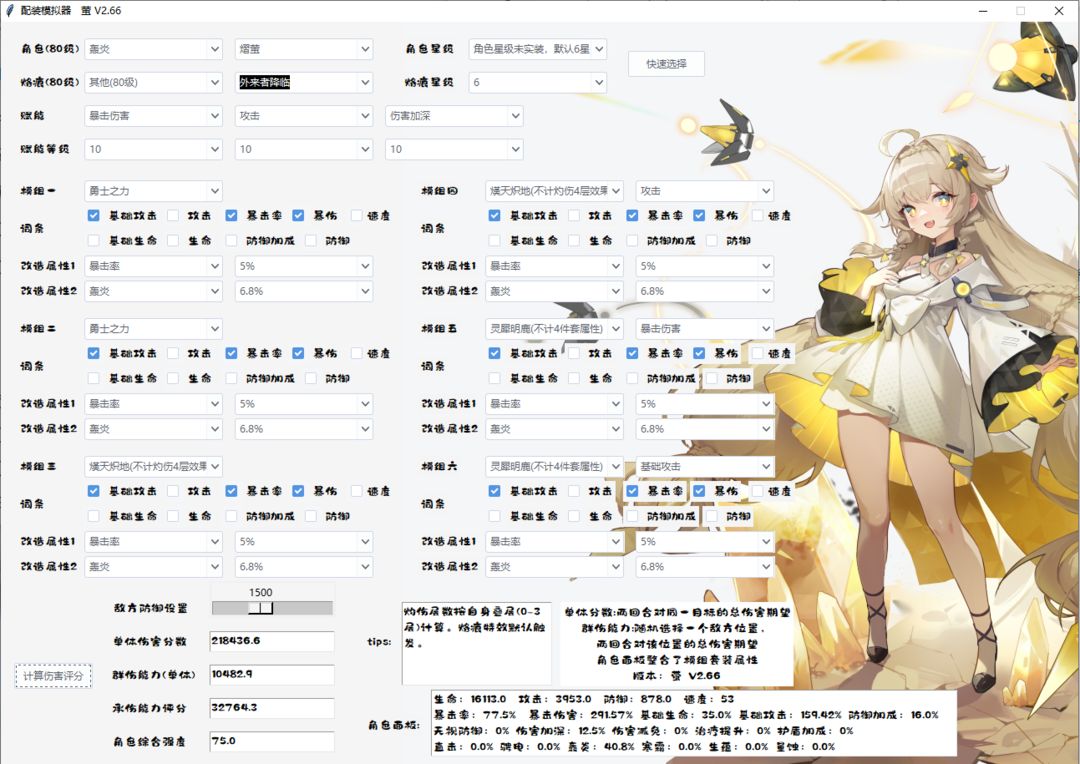Click the 单体伤害分数 field showing 218436.6

click(271, 641)
